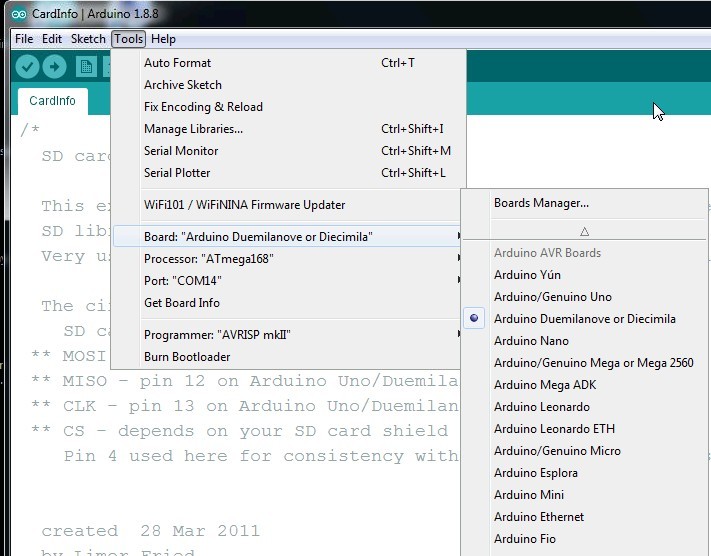The image size is (711, 556).
Task: Select the Arduino Leonardo ETH board
Action: (584, 429)
